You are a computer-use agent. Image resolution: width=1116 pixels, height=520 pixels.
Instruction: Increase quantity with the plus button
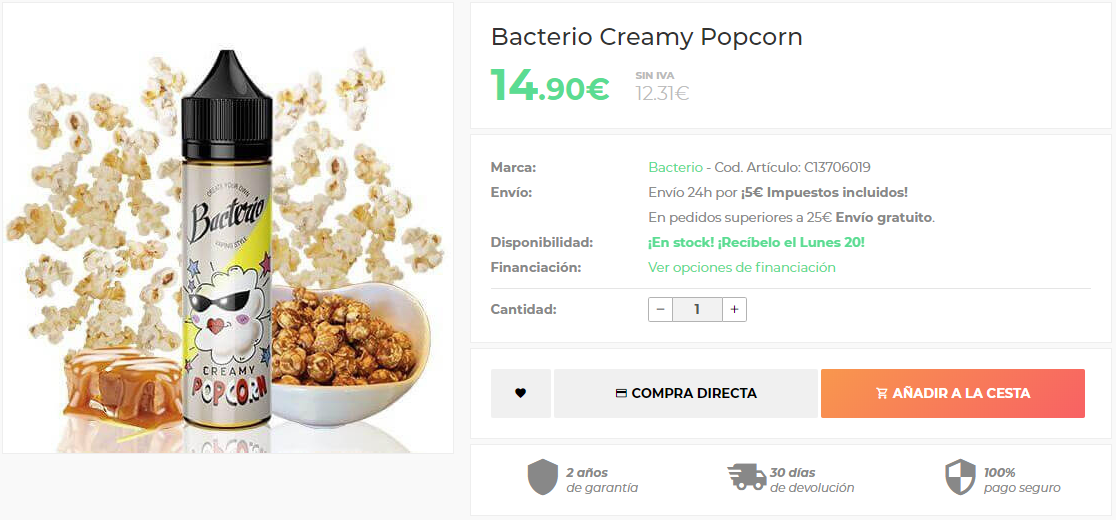coord(735,309)
